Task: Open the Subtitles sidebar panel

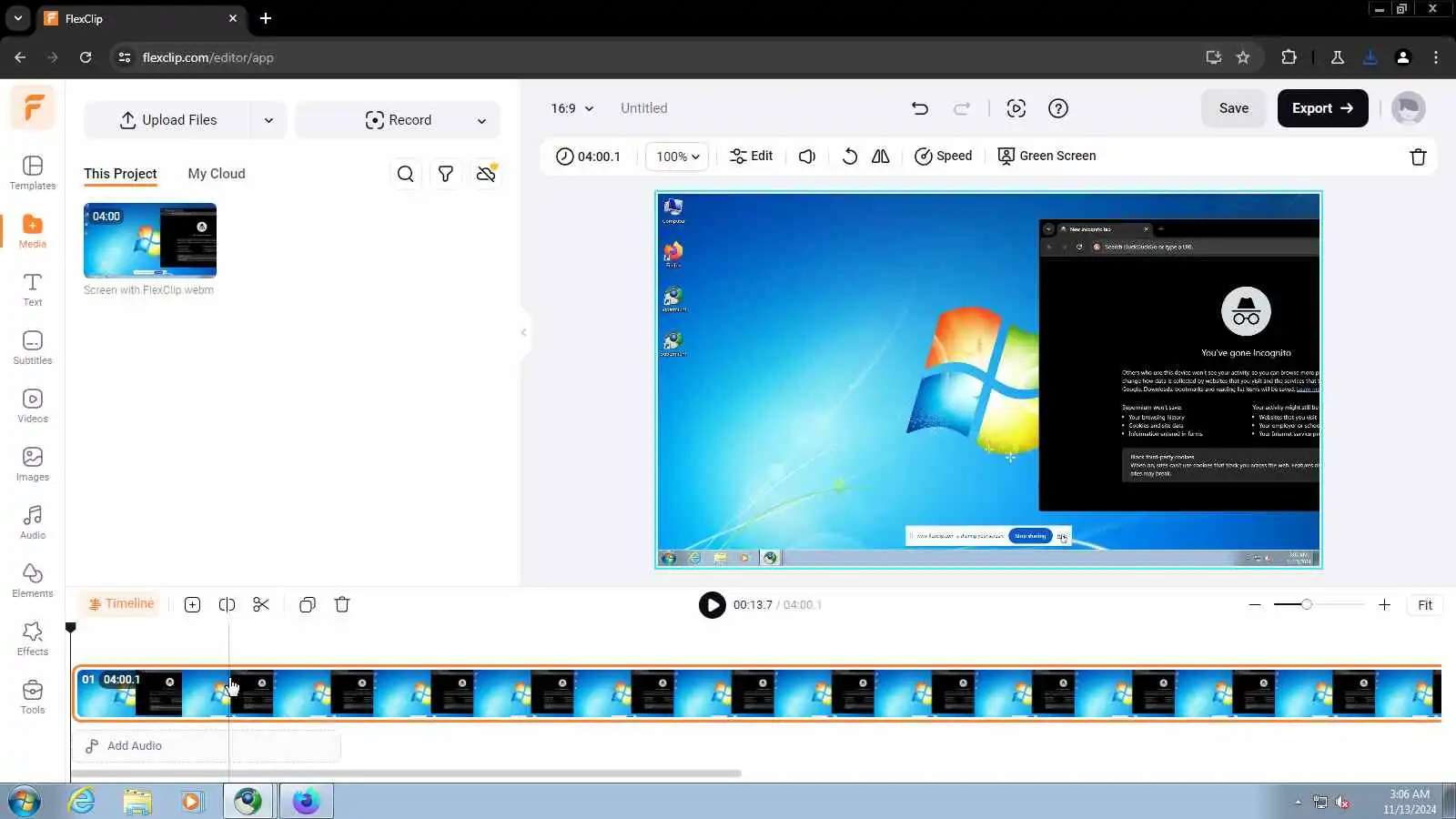Action: click(33, 347)
